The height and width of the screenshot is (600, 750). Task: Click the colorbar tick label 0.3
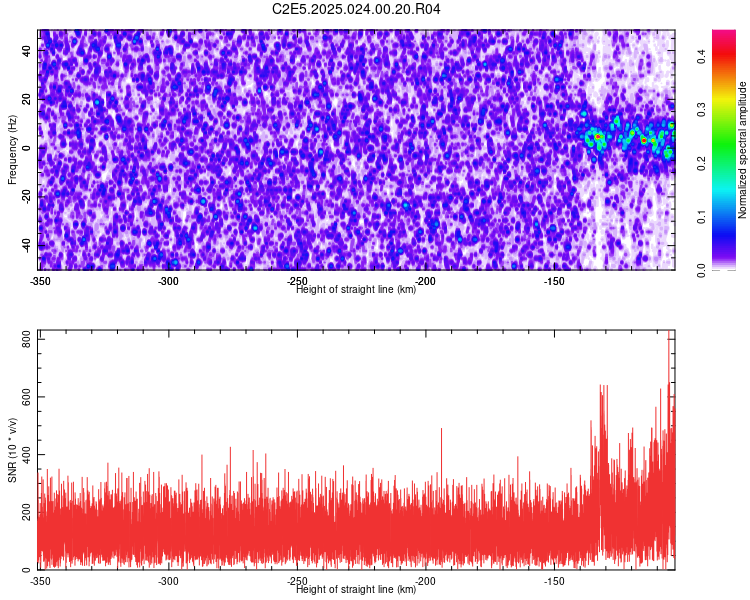click(x=702, y=110)
